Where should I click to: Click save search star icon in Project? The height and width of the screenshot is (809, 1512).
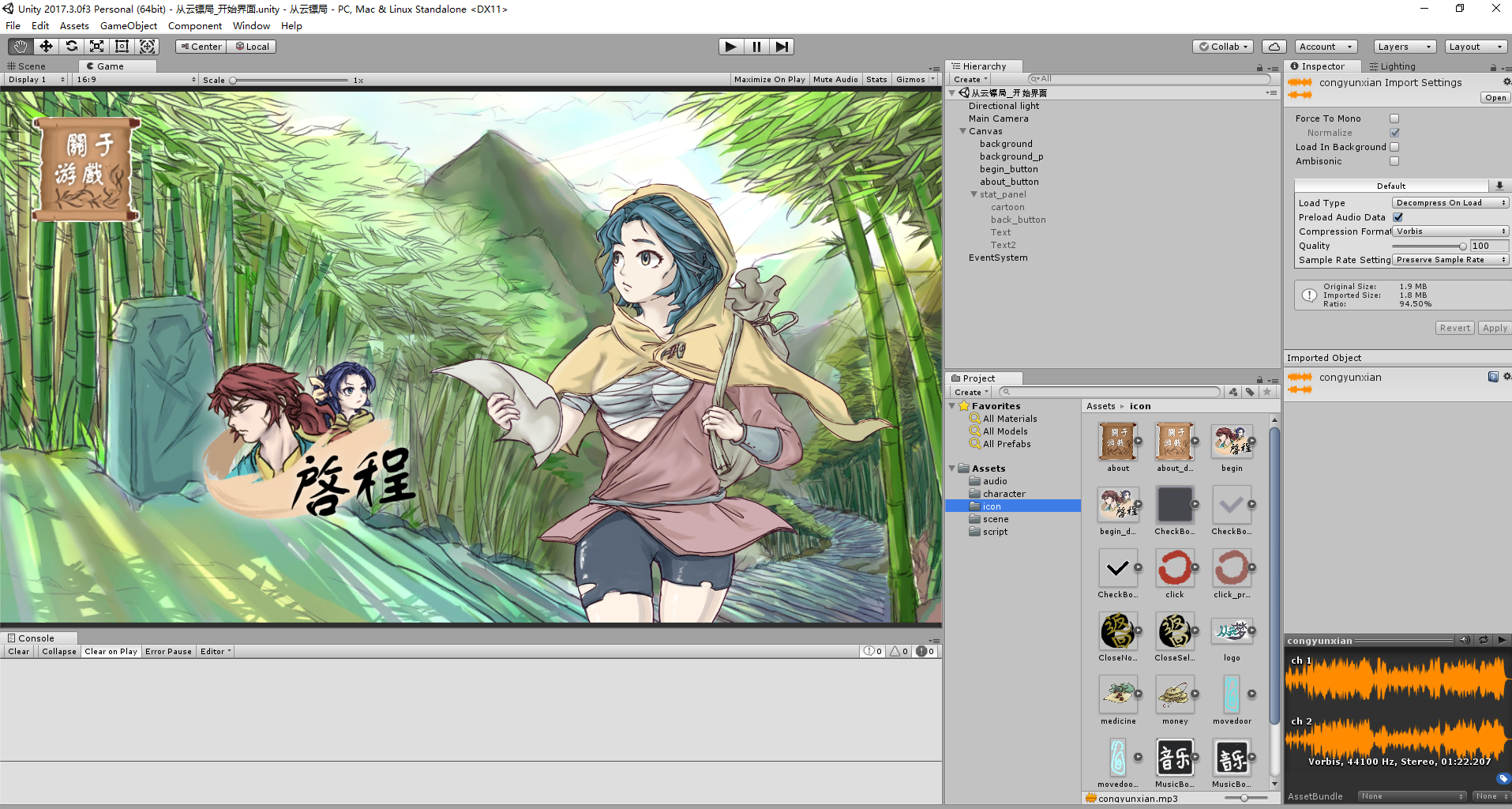pos(1267,392)
